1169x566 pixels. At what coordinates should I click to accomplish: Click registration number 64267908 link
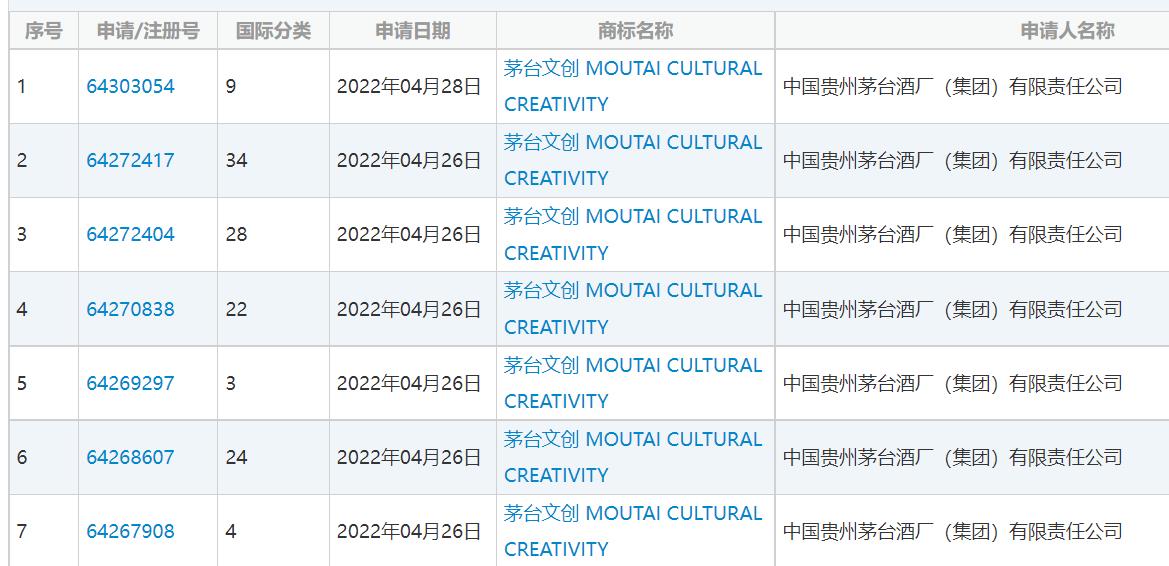tap(130, 531)
